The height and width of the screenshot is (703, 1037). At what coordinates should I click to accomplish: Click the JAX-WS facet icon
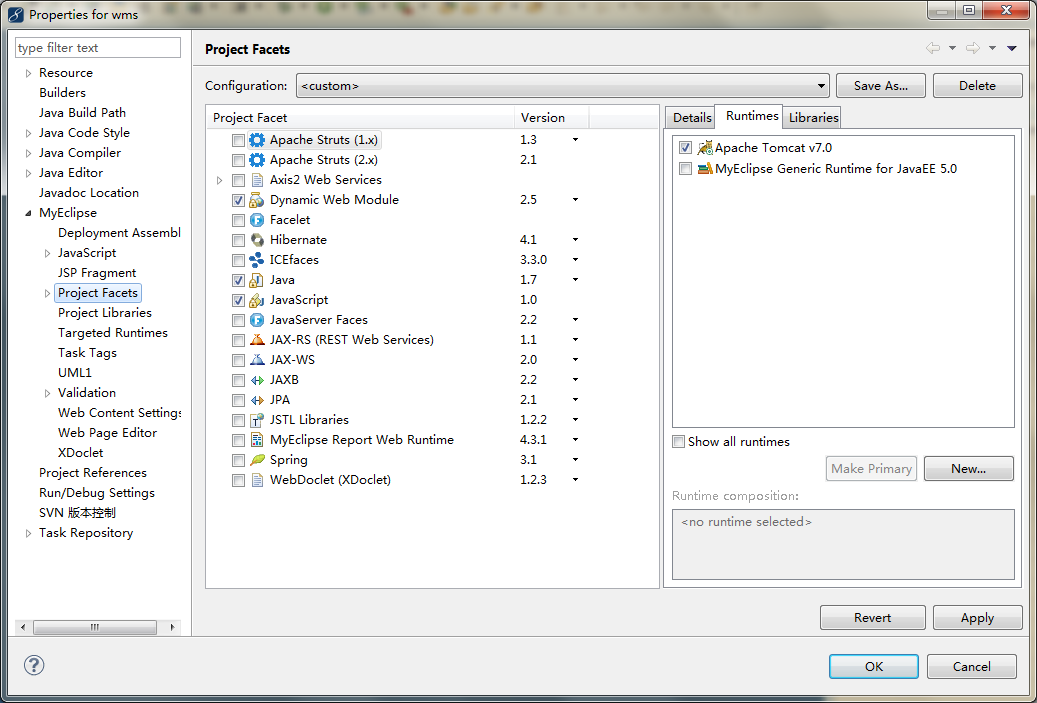pos(257,360)
